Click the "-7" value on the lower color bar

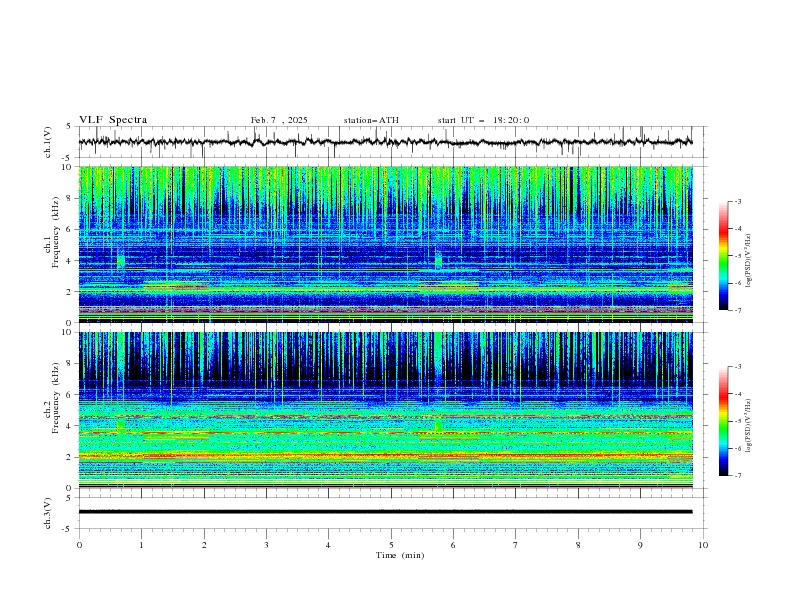click(x=738, y=476)
